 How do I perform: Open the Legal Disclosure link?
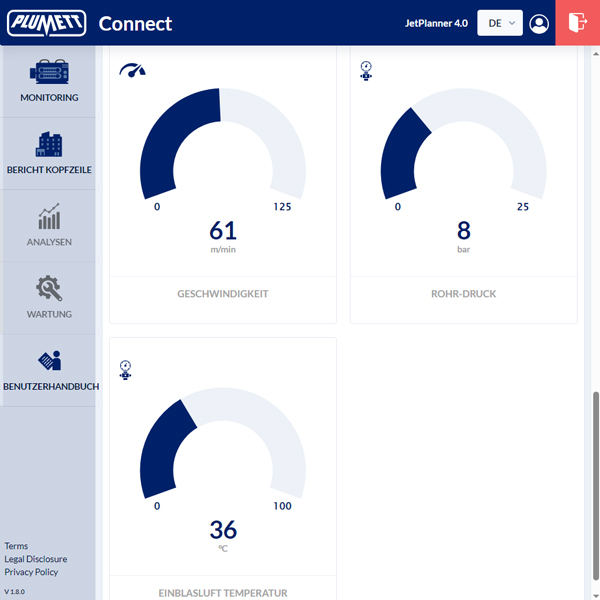36,559
